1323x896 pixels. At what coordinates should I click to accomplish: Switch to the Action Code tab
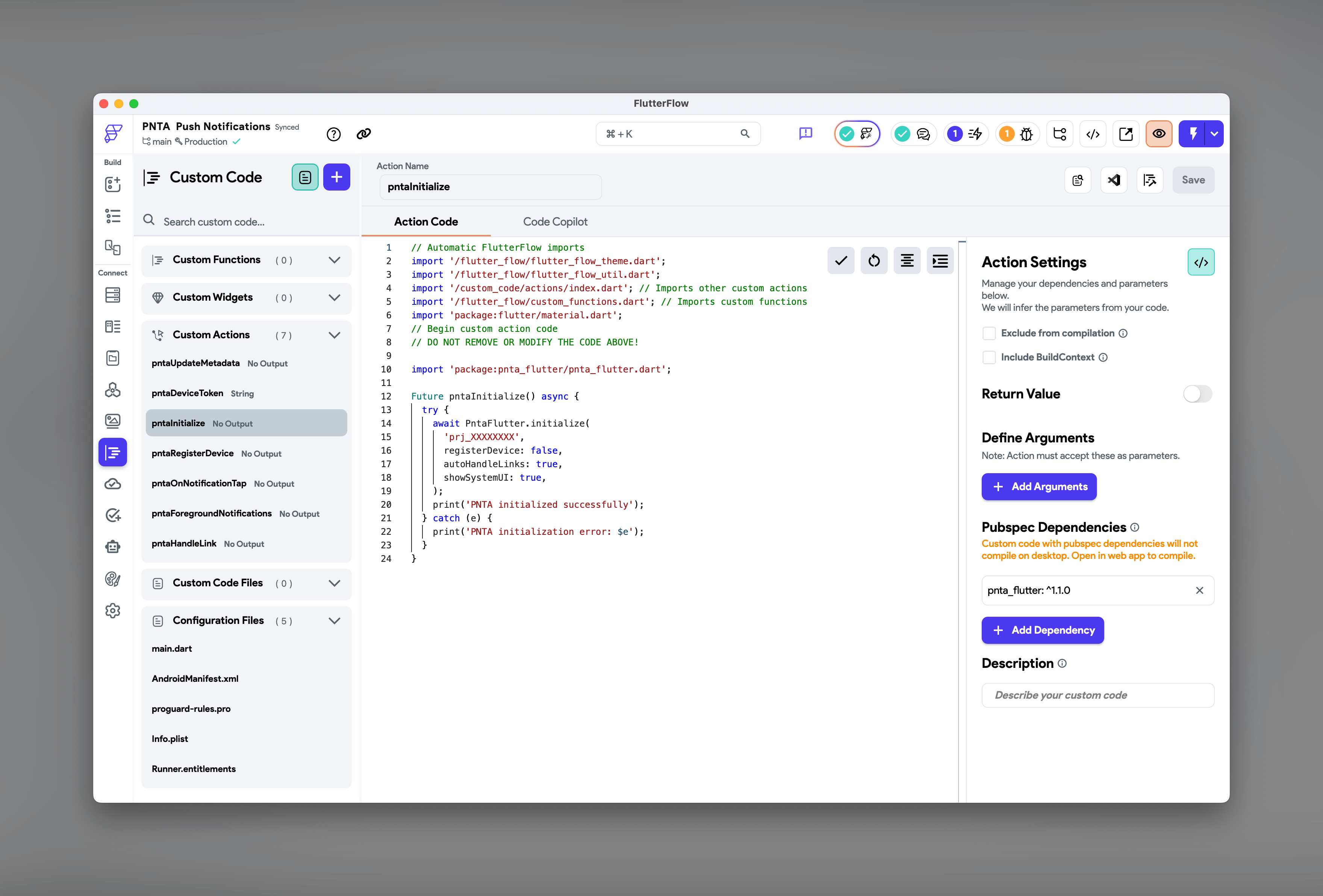426,222
